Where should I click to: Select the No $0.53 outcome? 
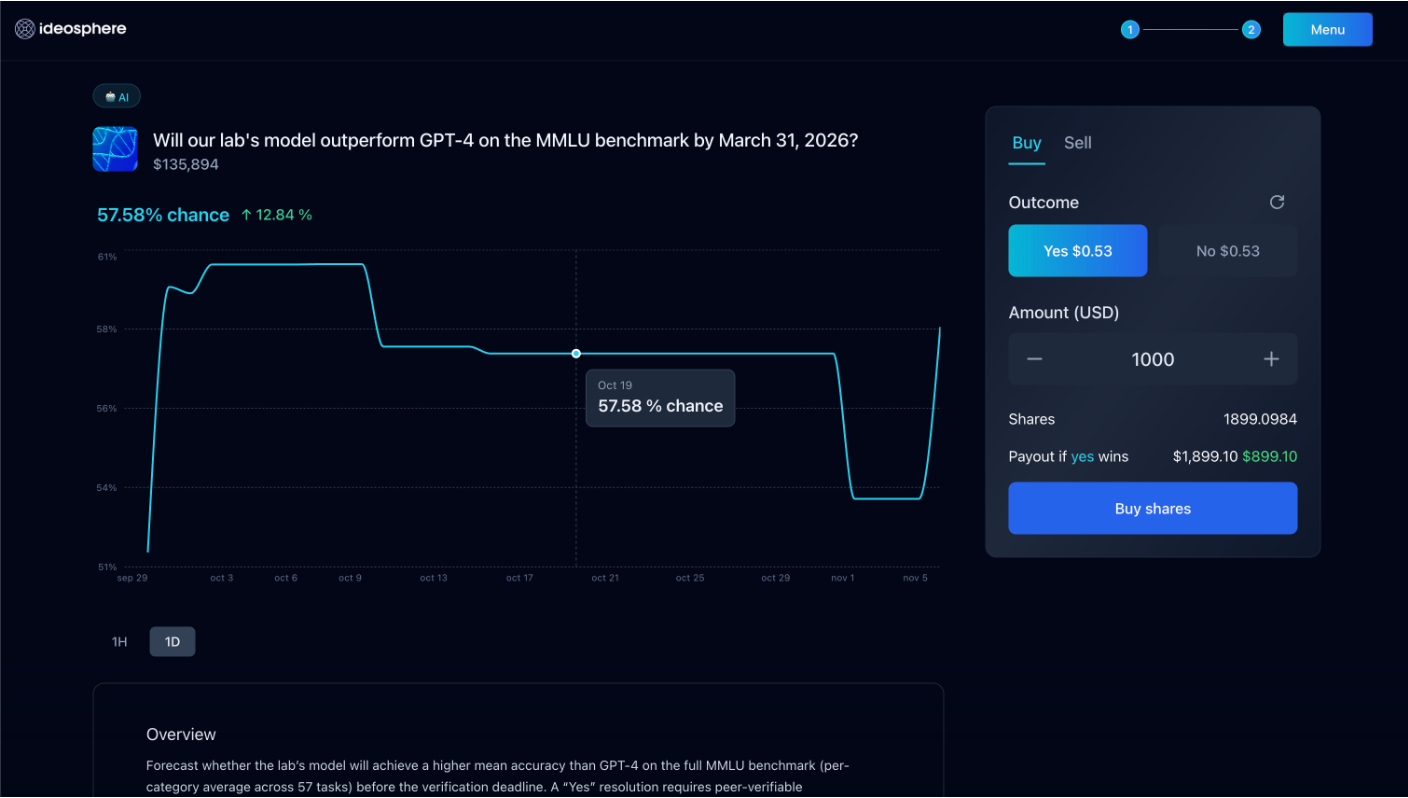point(1227,250)
